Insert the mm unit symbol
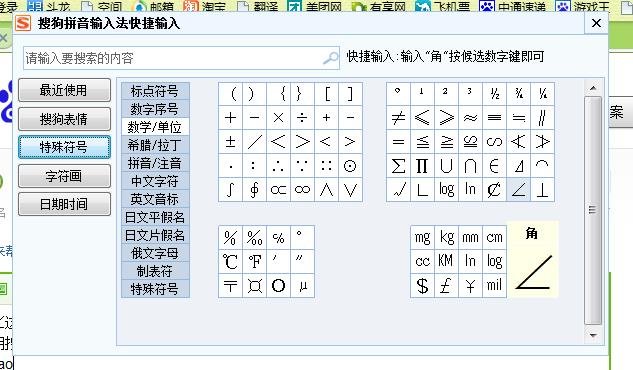 470,238
